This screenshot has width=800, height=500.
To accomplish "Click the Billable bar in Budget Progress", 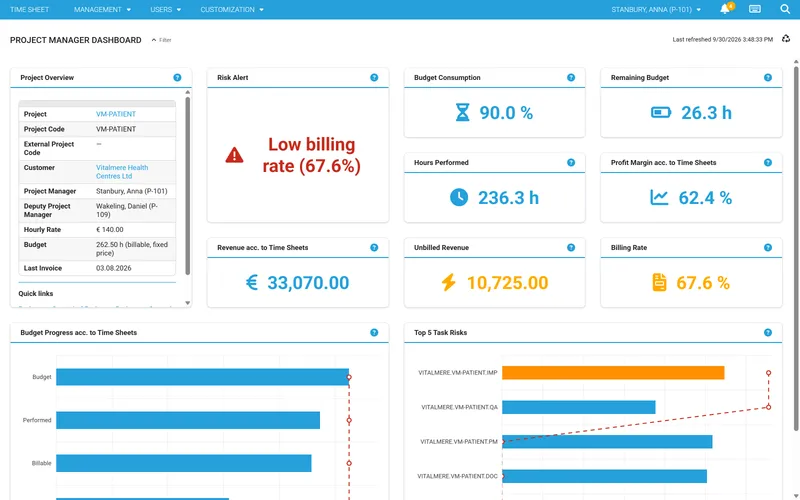I will point(184,463).
